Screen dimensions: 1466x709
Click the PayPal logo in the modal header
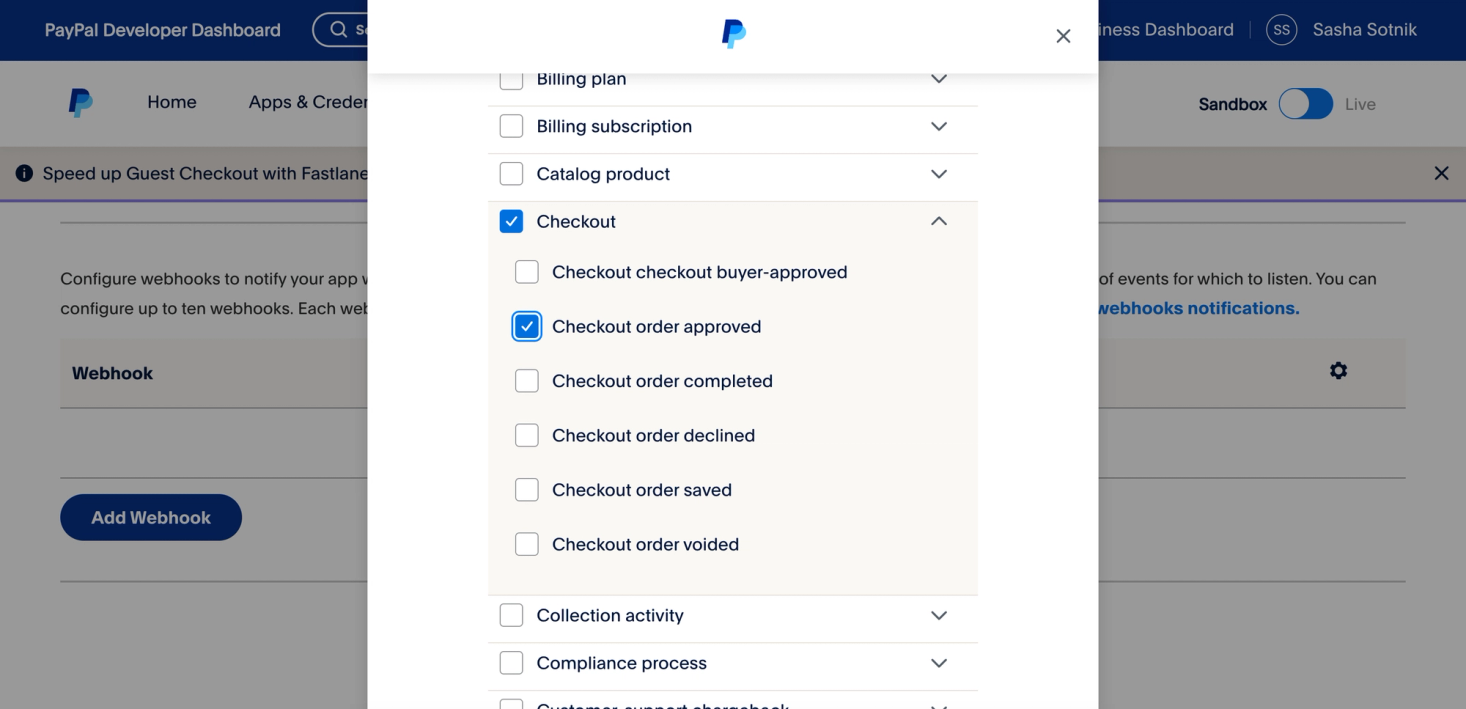point(733,34)
